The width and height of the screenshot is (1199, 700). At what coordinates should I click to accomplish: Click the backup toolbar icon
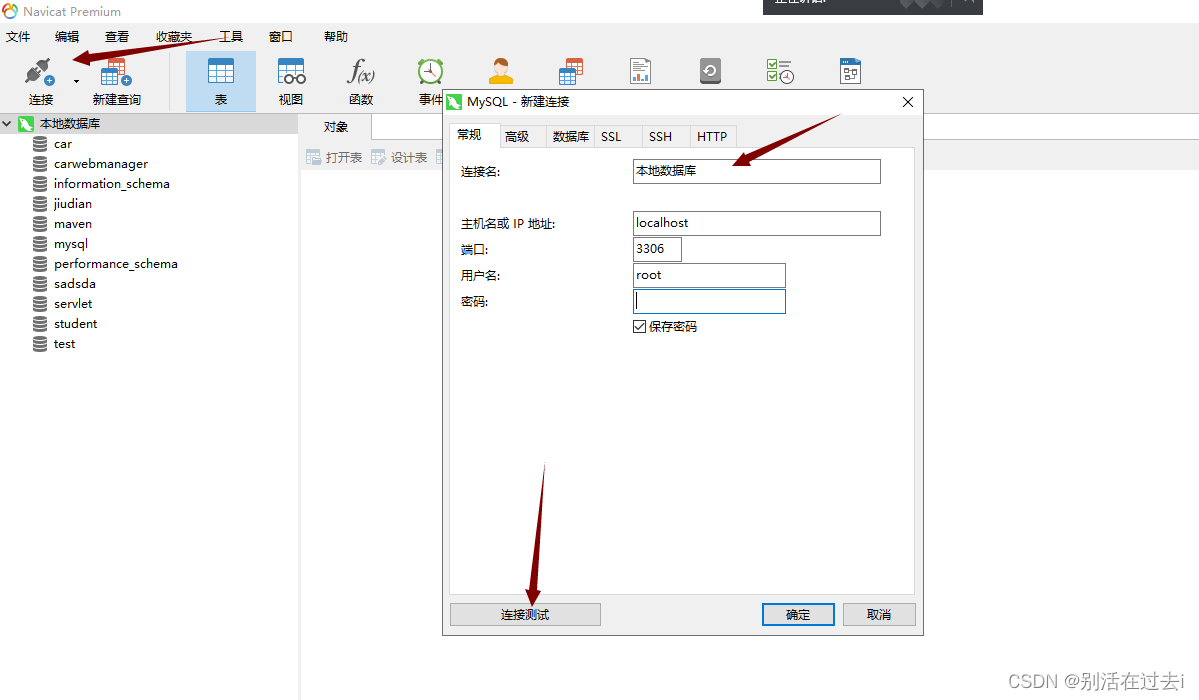tap(710, 71)
